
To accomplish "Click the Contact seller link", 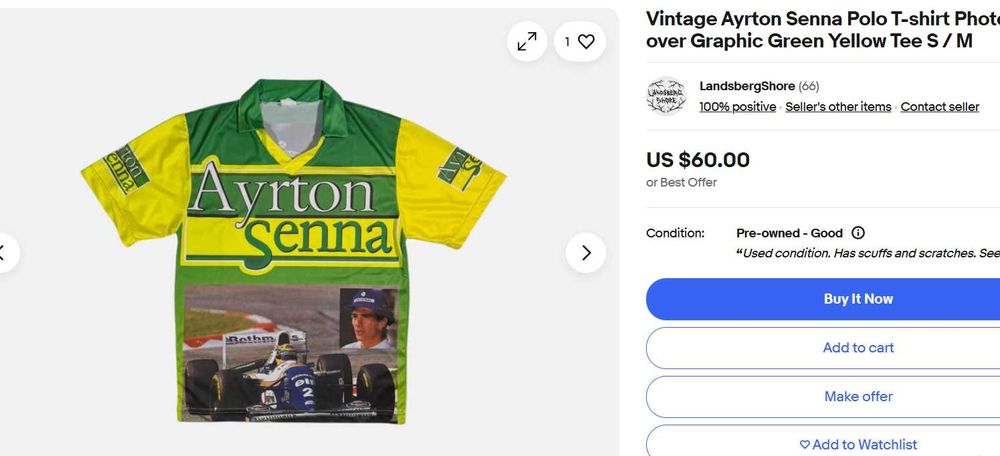I will [x=940, y=107].
